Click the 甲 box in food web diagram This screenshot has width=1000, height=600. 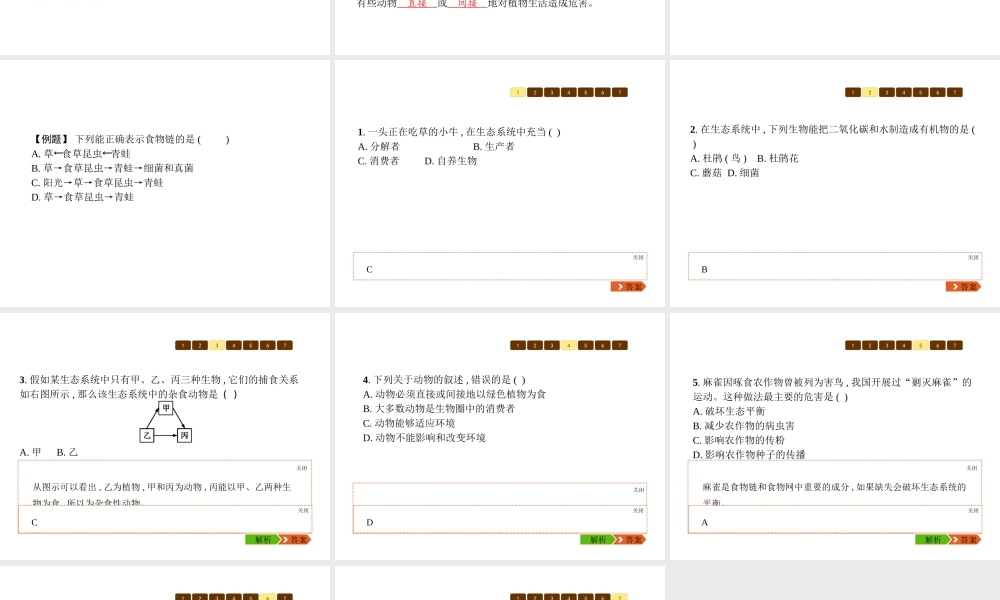click(x=166, y=408)
